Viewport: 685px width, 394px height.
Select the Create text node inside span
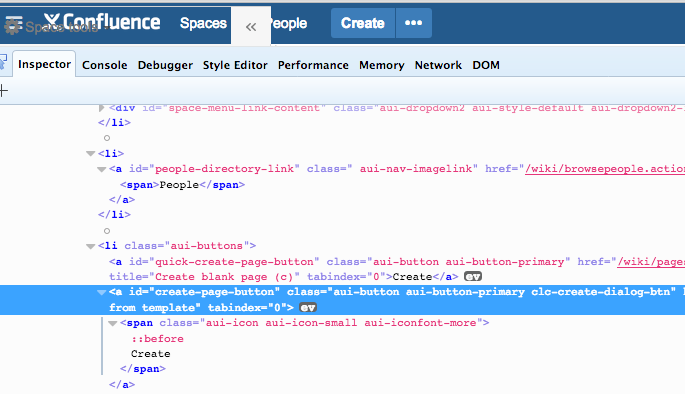point(151,354)
